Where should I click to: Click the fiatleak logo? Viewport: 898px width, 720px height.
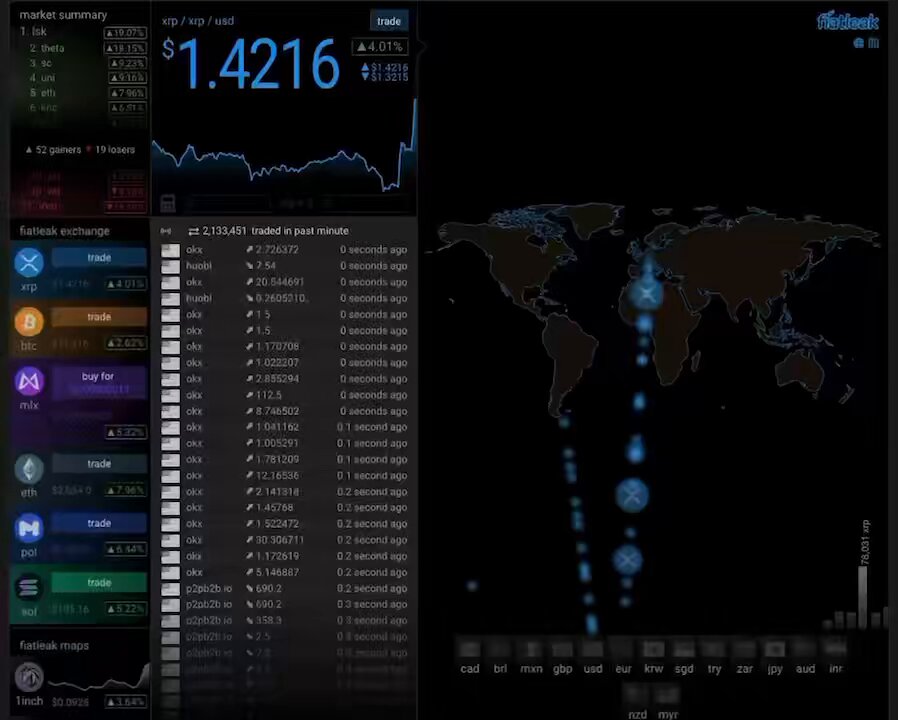click(848, 21)
